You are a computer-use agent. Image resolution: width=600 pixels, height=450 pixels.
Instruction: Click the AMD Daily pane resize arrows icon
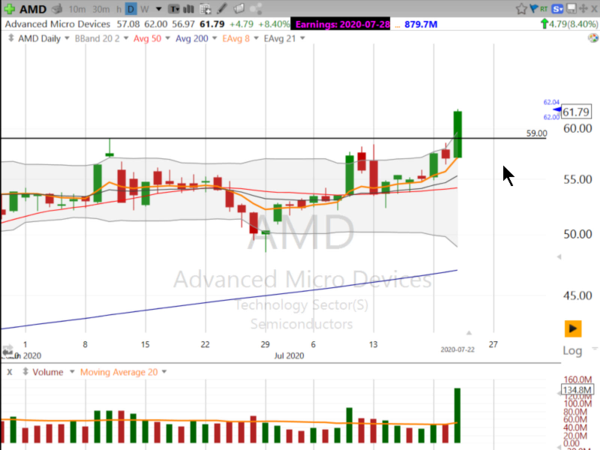coord(9,38)
